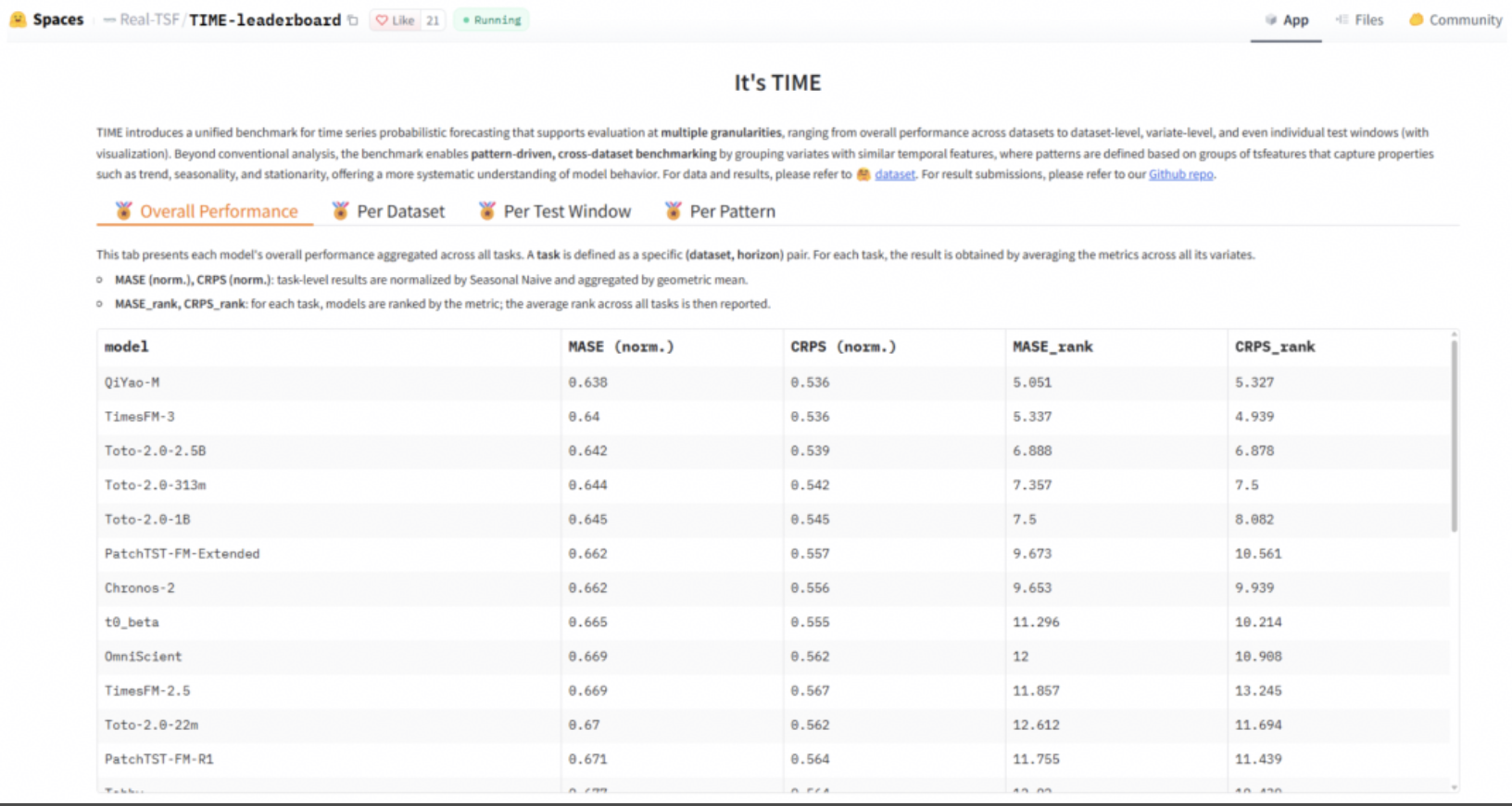Image resolution: width=1512 pixels, height=806 pixels.
Task: Click the like count number 21
Action: click(x=433, y=20)
